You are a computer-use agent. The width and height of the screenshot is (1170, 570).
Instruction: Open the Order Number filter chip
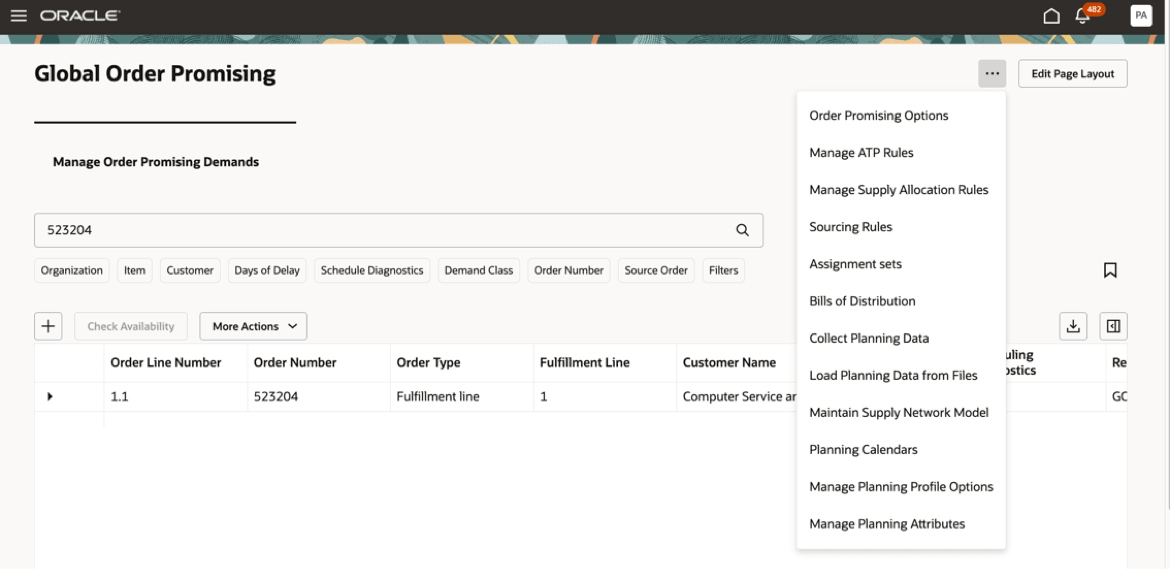click(569, 270)
